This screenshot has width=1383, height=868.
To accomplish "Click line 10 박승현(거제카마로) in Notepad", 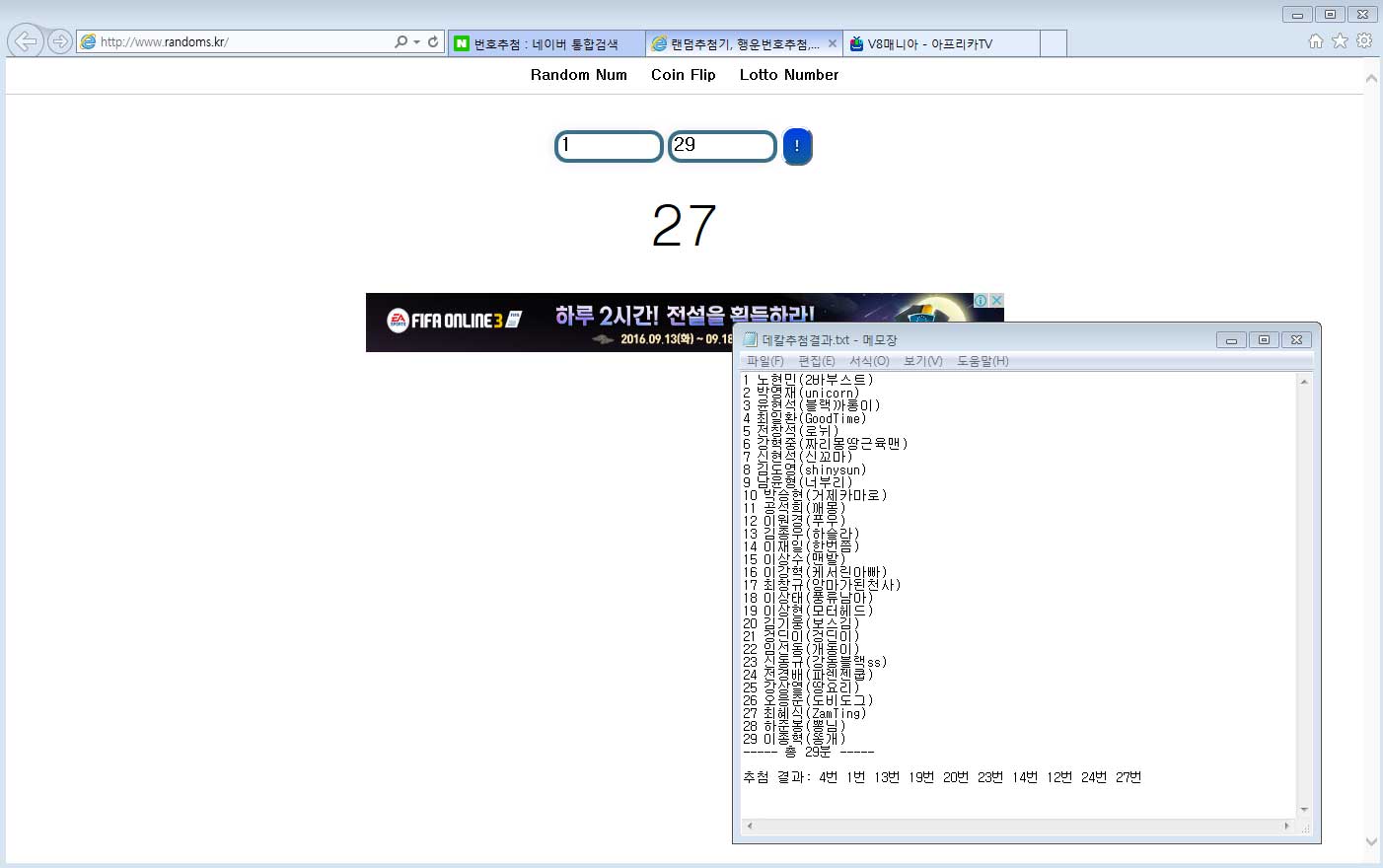I will [x=815, y=495].
